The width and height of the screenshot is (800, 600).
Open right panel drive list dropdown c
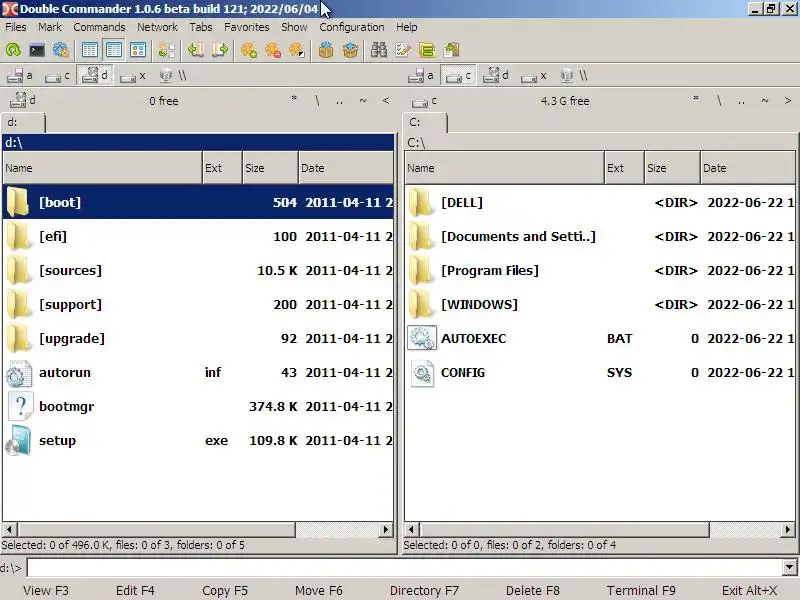[x=424, y=101]
